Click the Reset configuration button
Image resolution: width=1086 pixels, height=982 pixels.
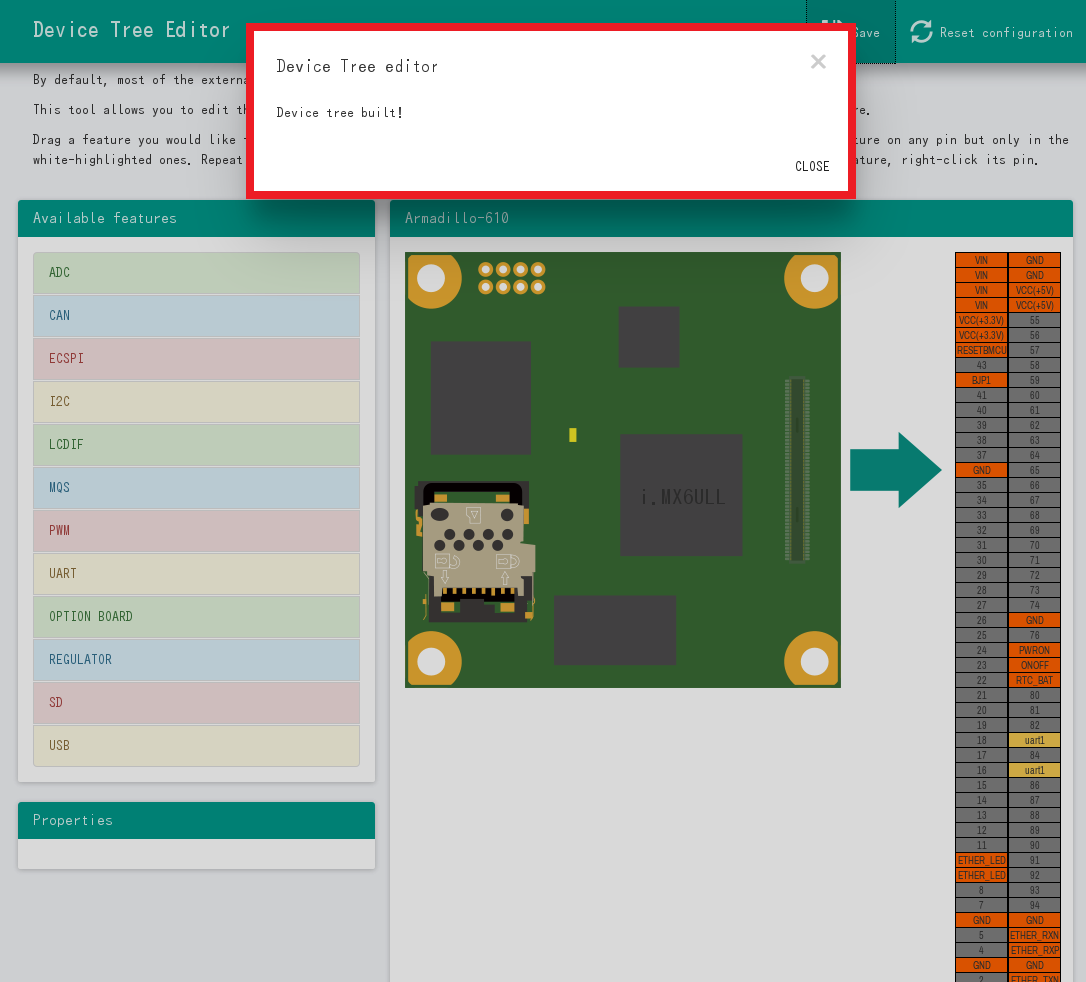991,32
